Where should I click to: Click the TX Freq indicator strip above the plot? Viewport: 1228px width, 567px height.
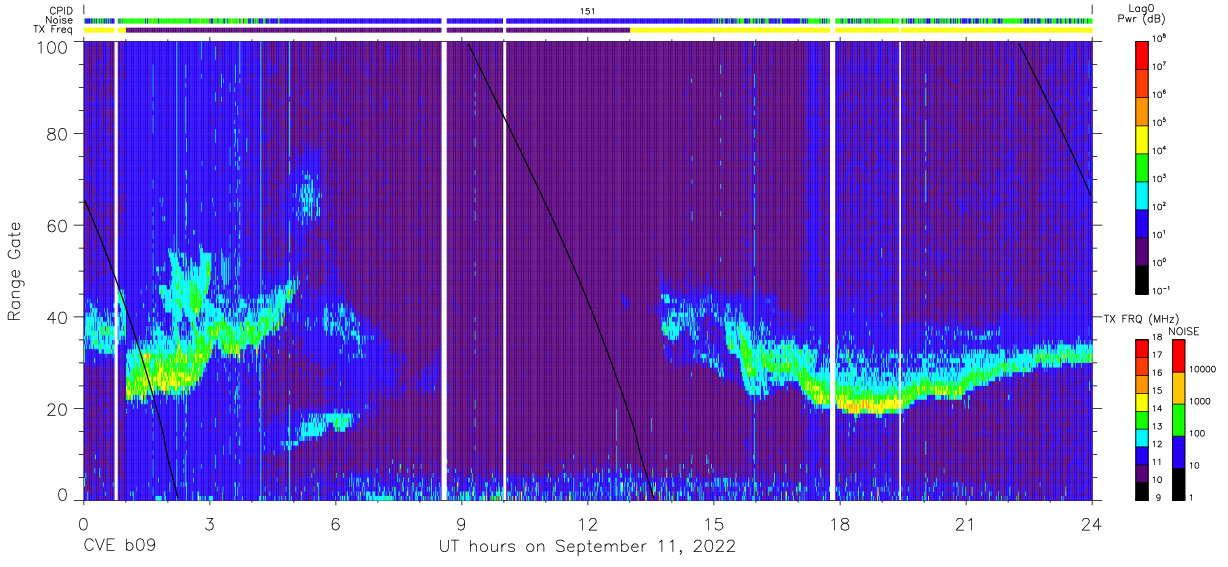click(588, 30)
